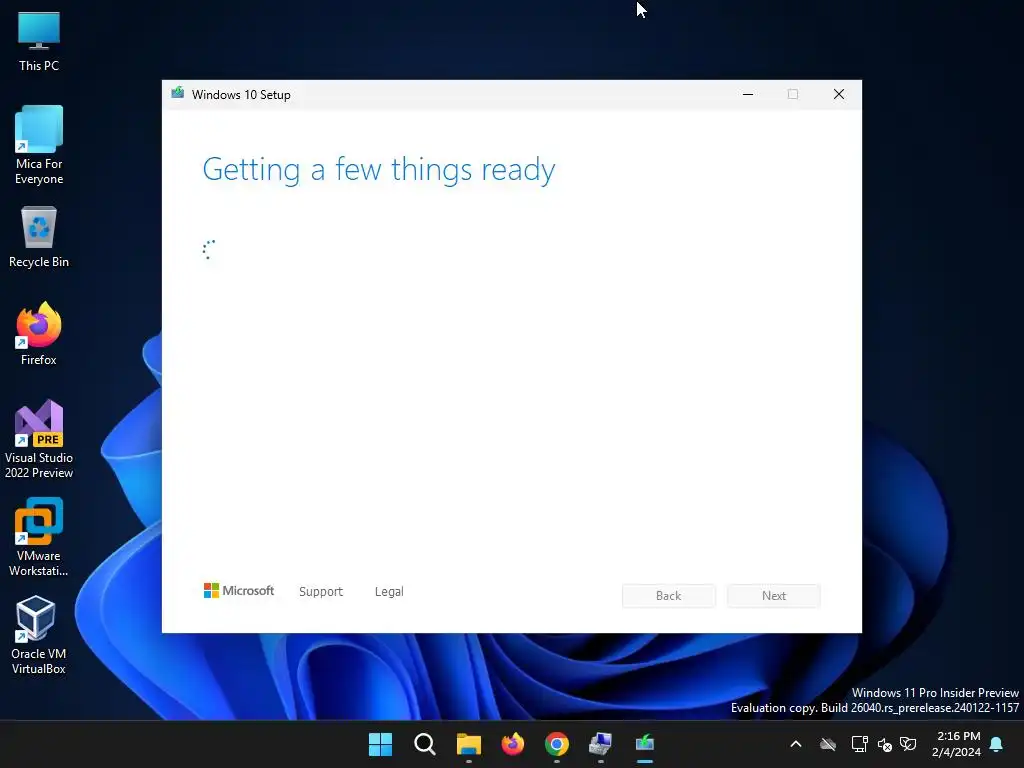Open taskbar Search
This screenshot has width=1024, height=768.
[x=424, y=744]
